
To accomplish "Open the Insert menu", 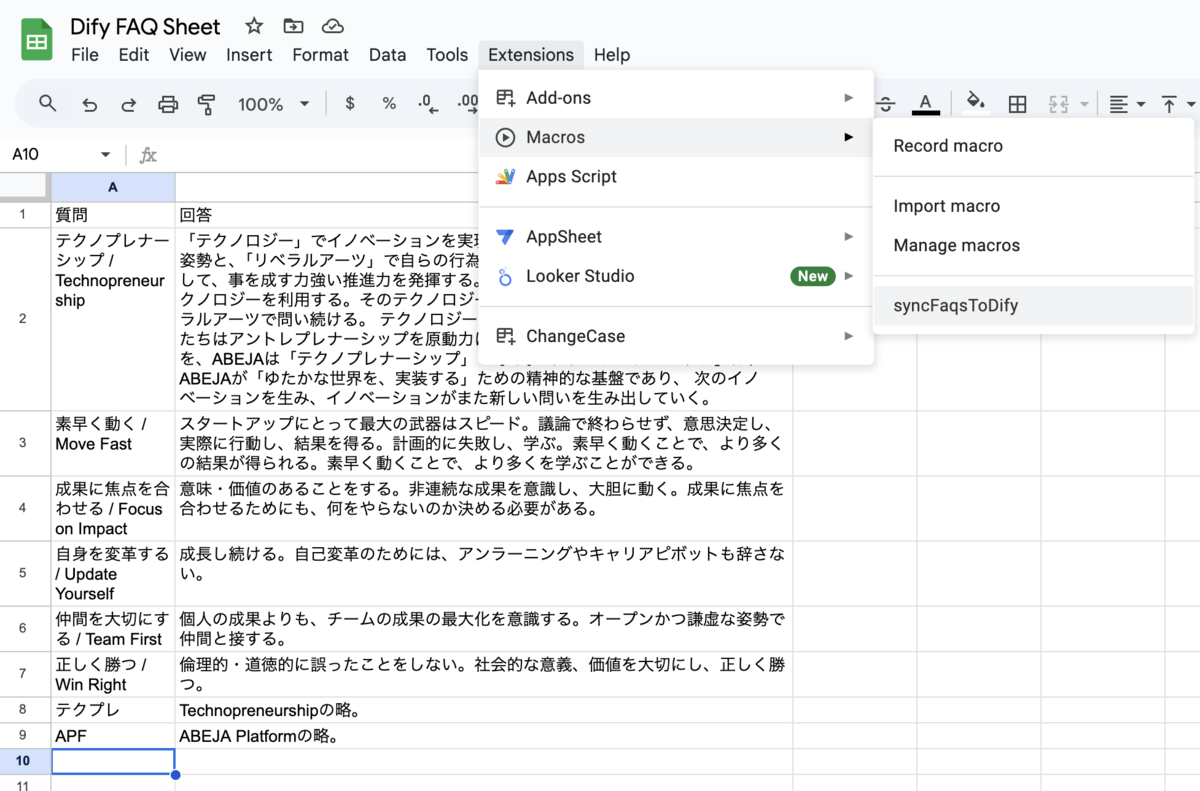I will tap(249, 55).
